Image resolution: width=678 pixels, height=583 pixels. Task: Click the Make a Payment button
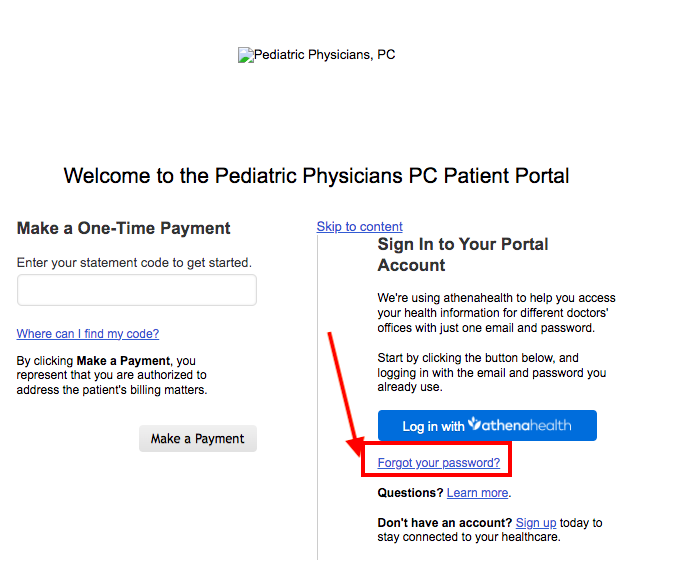tap(198, 439)
